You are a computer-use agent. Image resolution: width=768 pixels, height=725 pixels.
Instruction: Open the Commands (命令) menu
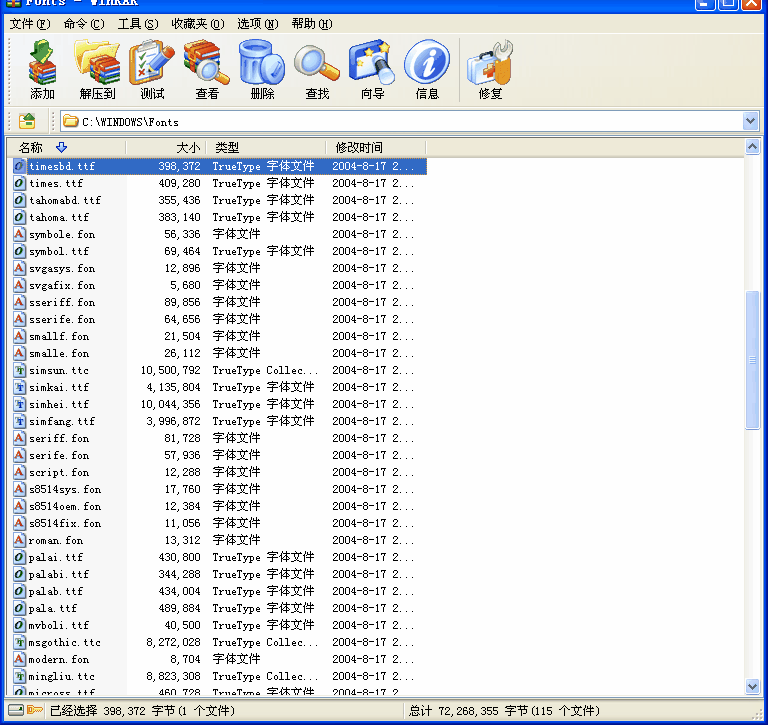click(x=84, y=24)
